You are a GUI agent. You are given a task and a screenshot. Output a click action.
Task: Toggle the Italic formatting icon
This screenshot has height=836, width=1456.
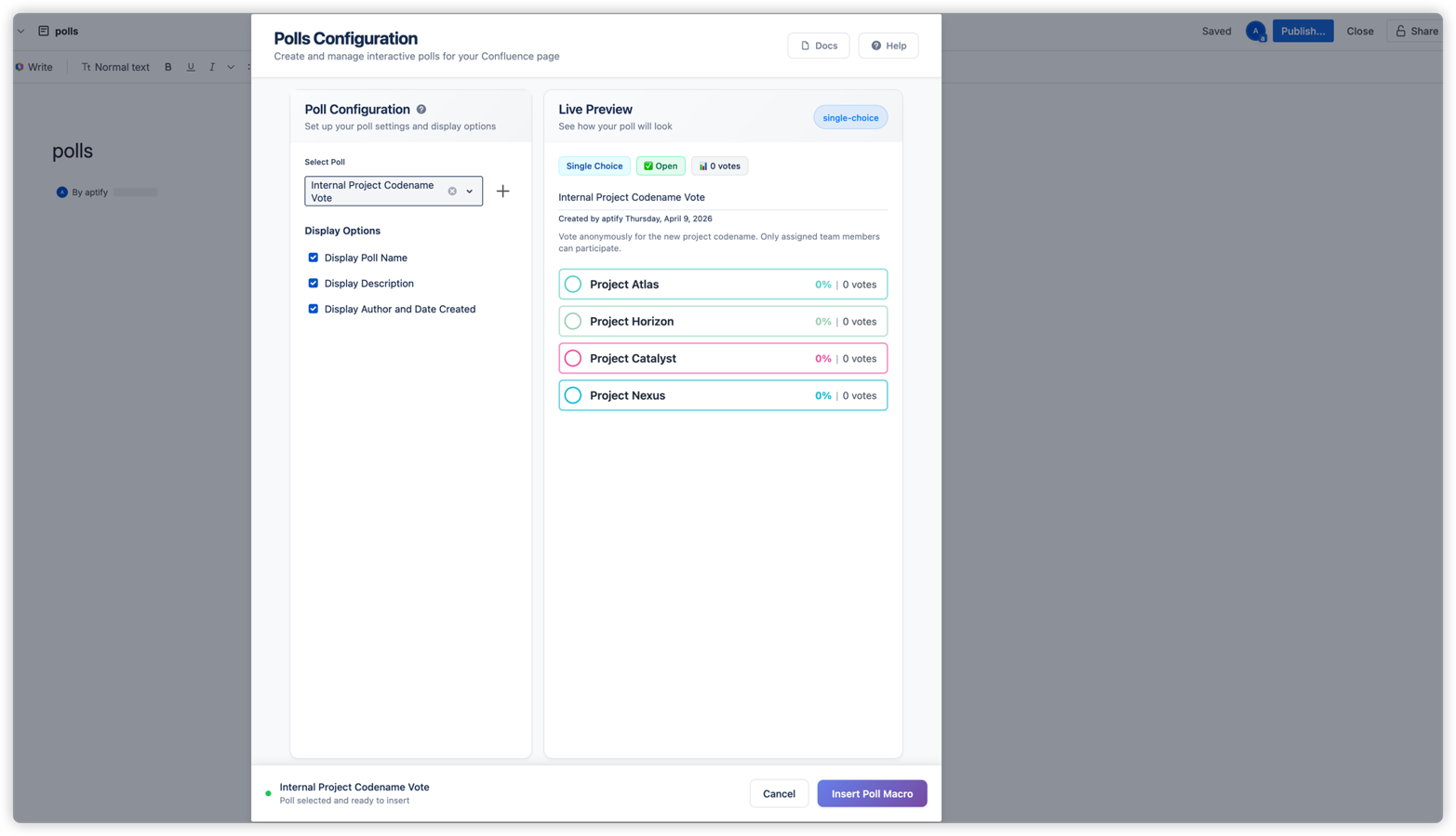coord(212,67)
